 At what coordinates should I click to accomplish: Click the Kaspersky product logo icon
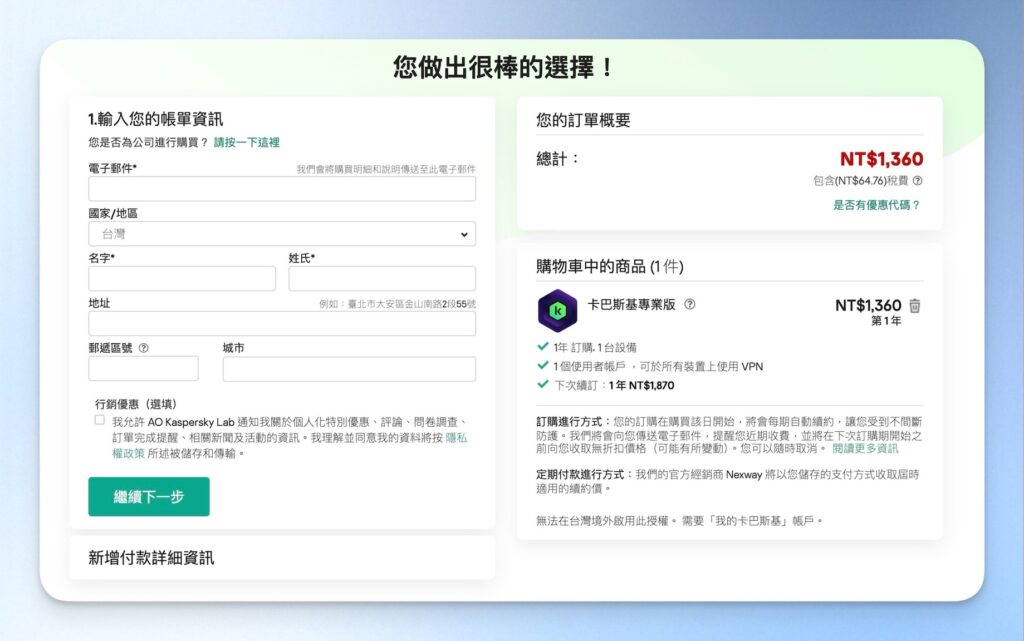(x=557, y=311)
